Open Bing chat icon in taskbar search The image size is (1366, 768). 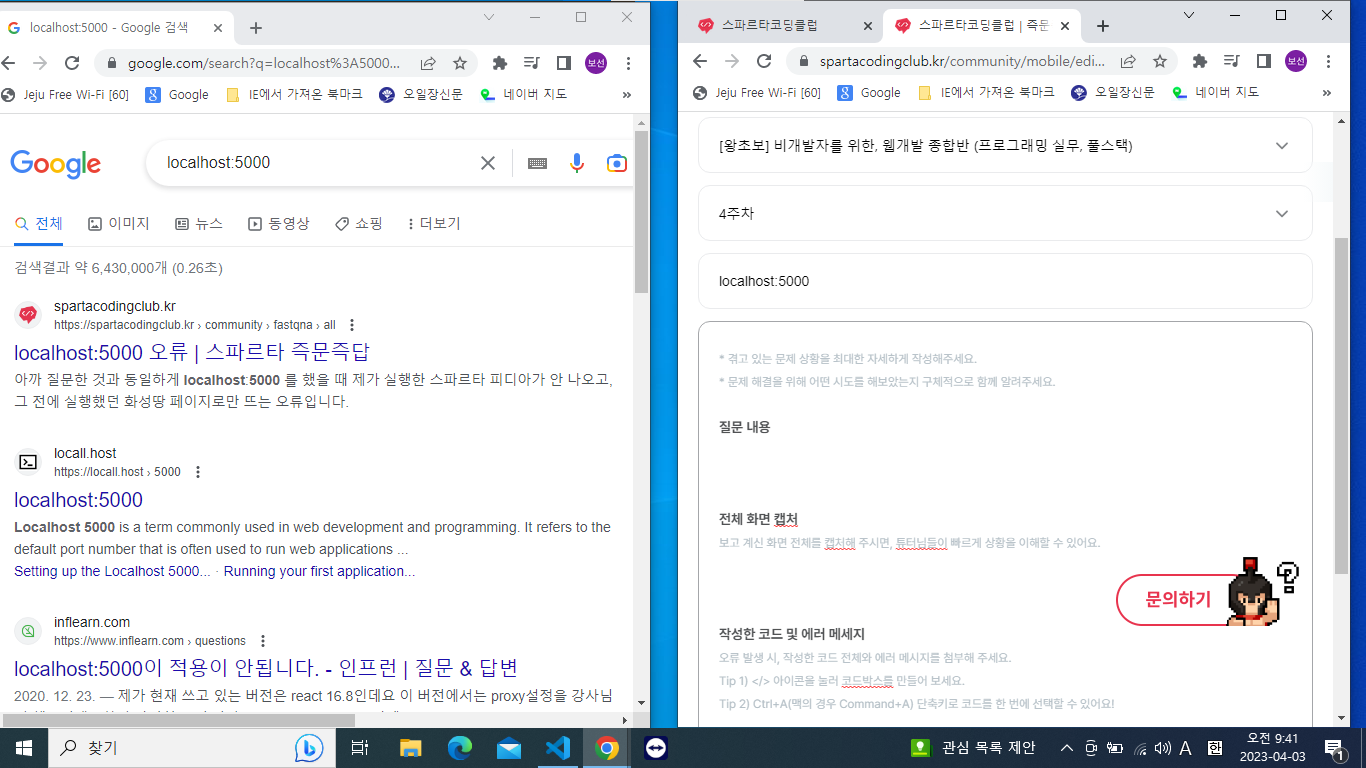point(309,748)
